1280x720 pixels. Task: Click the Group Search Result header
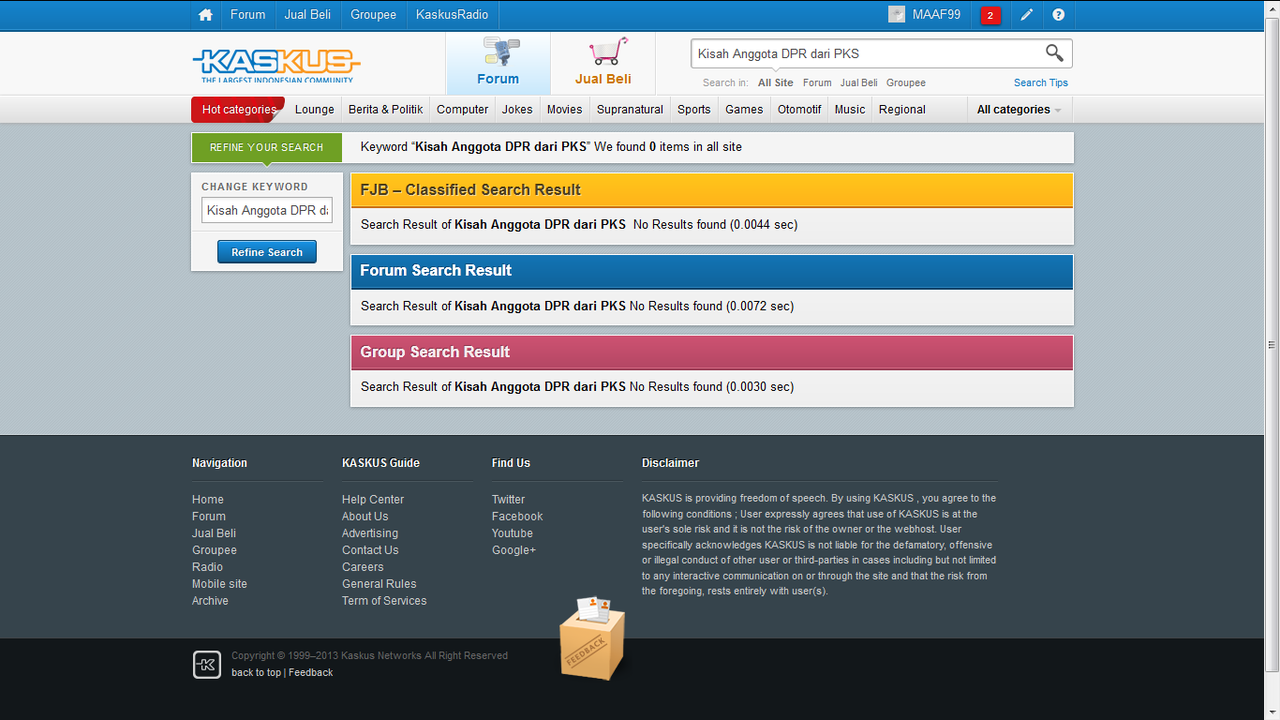point(712,352)
